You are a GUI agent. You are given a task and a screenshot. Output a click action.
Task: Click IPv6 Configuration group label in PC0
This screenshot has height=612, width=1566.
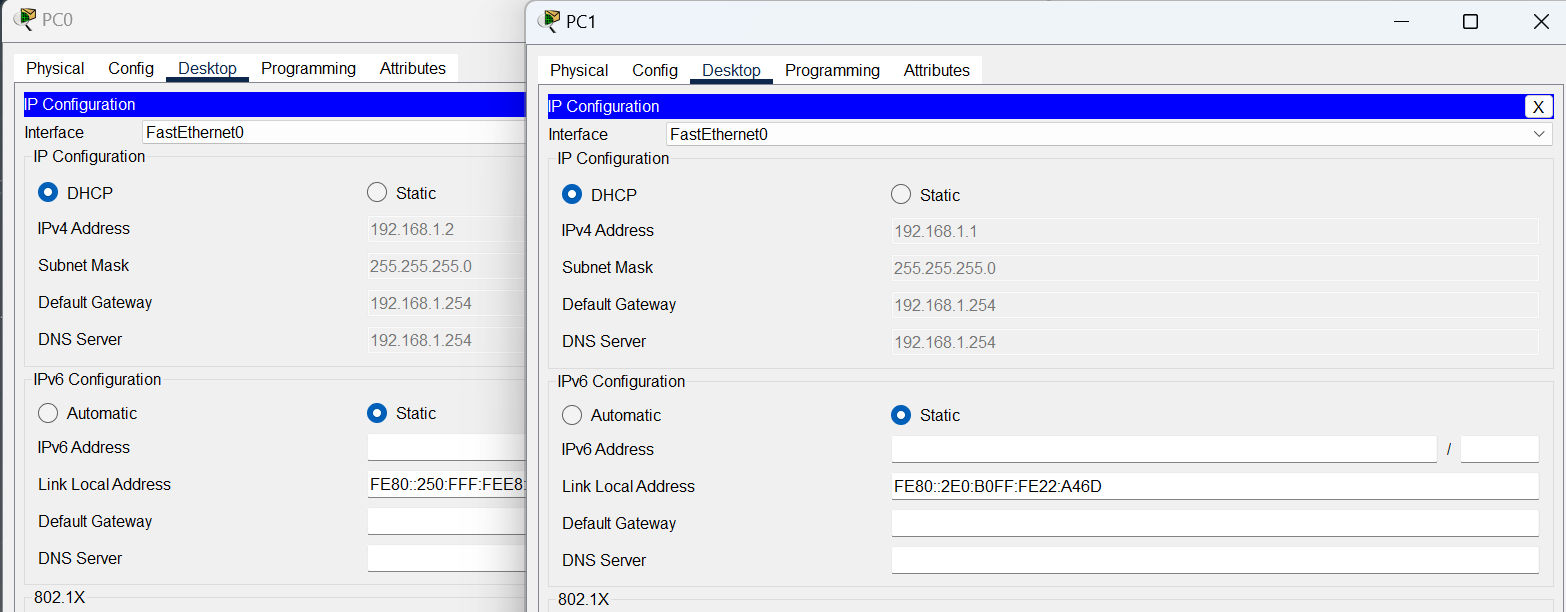(x=97, y=379)
